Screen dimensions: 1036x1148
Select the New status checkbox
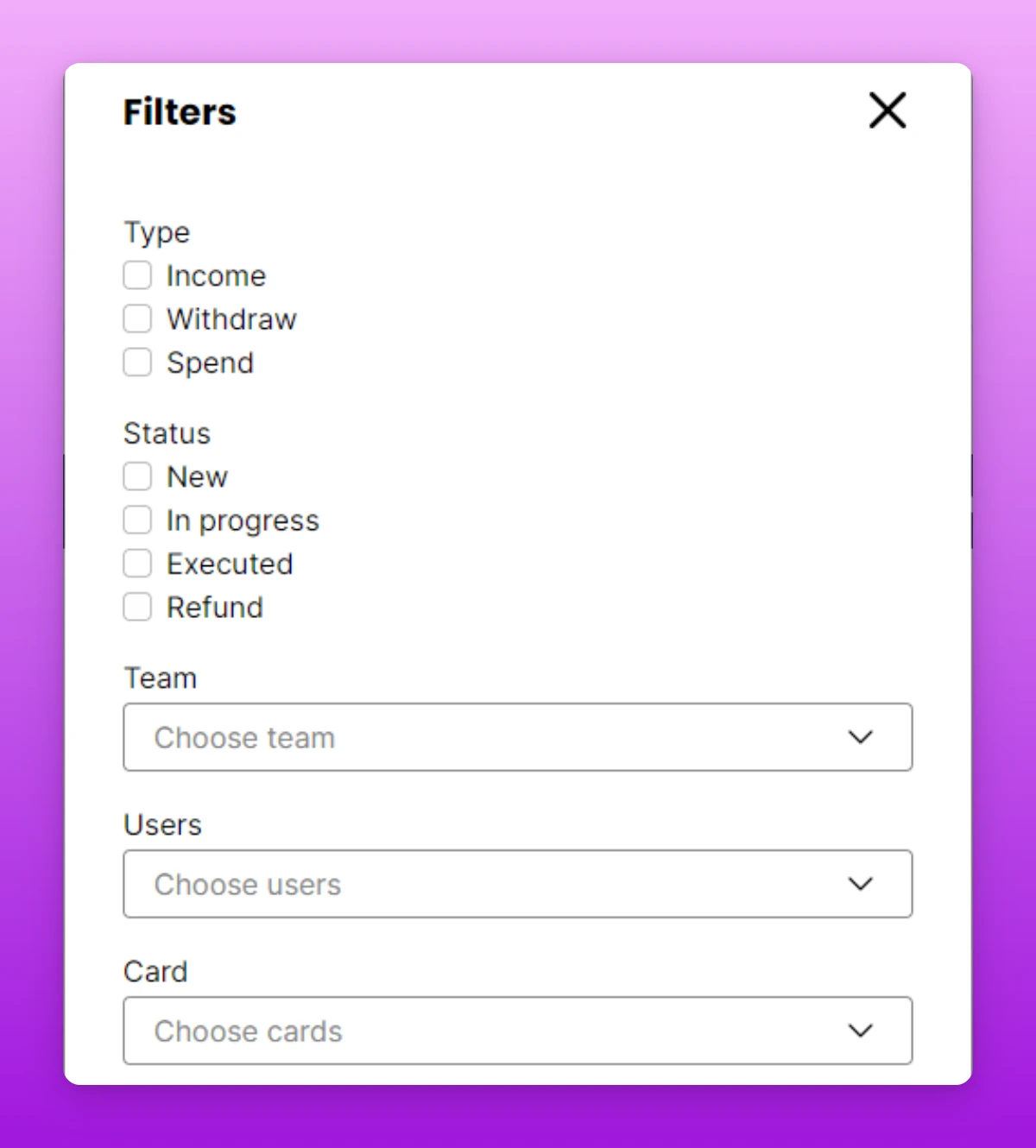pyautogui.click(x=137, y=476)
